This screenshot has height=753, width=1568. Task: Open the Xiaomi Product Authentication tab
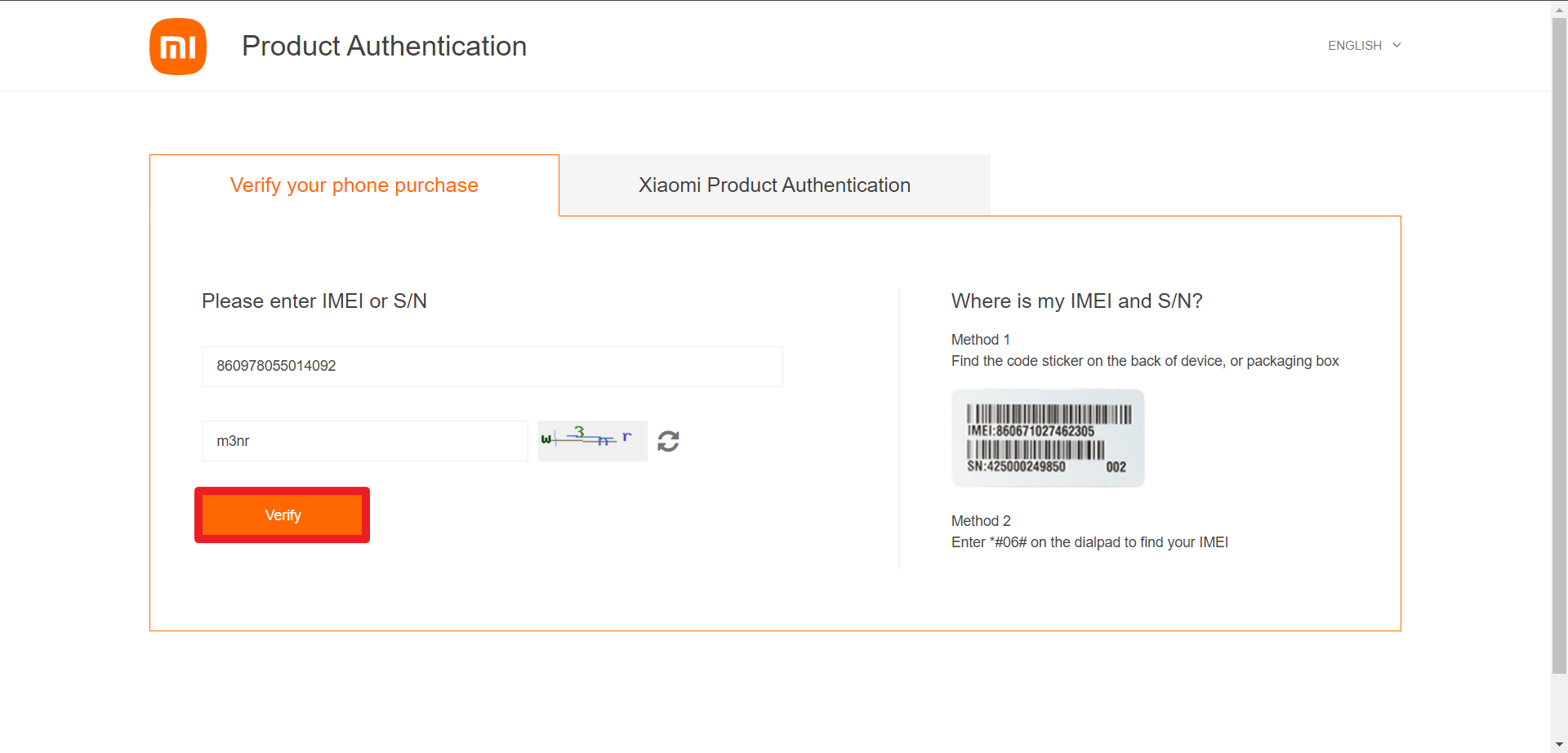tap(774, 185)
